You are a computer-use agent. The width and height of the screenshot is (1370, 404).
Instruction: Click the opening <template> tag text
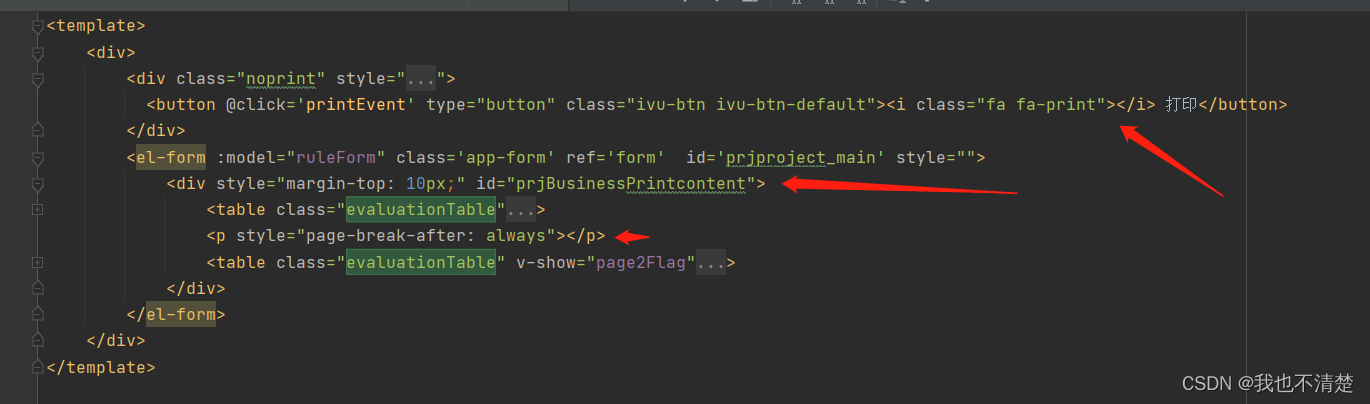click(x=96, y=27)
